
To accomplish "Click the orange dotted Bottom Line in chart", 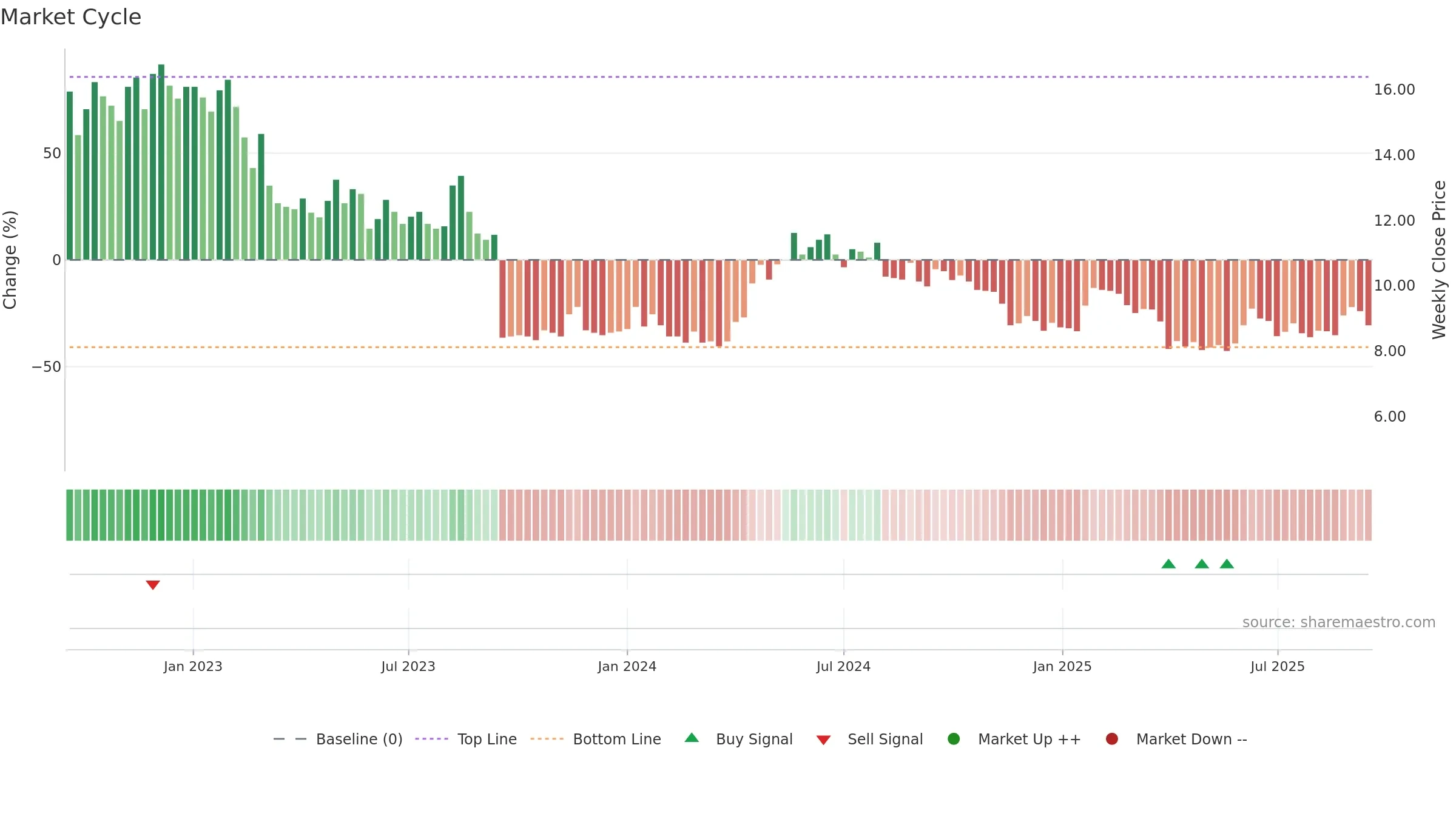I will (719, 347).
